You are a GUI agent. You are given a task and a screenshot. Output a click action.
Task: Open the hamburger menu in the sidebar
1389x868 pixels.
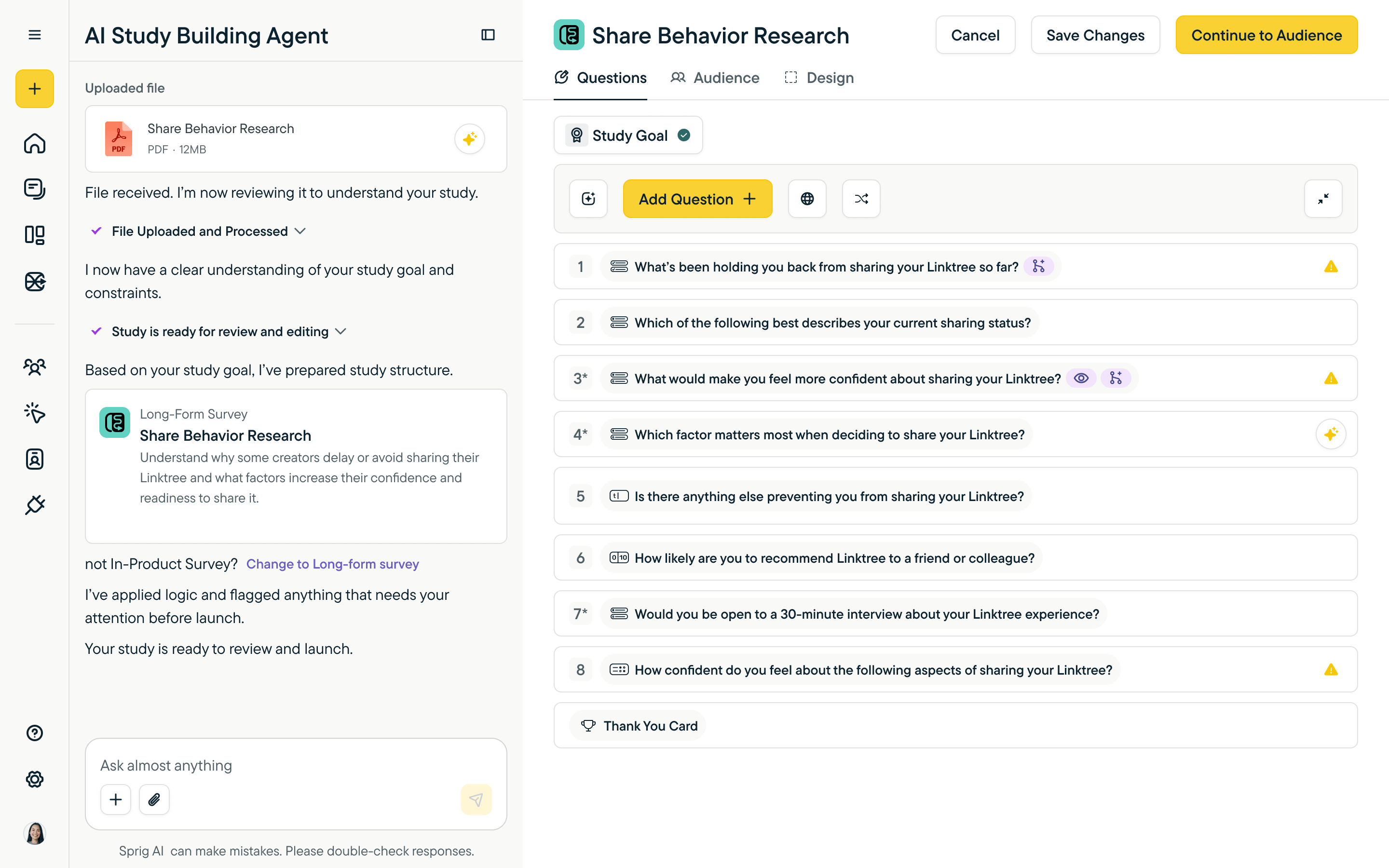(x=34, y=35)
